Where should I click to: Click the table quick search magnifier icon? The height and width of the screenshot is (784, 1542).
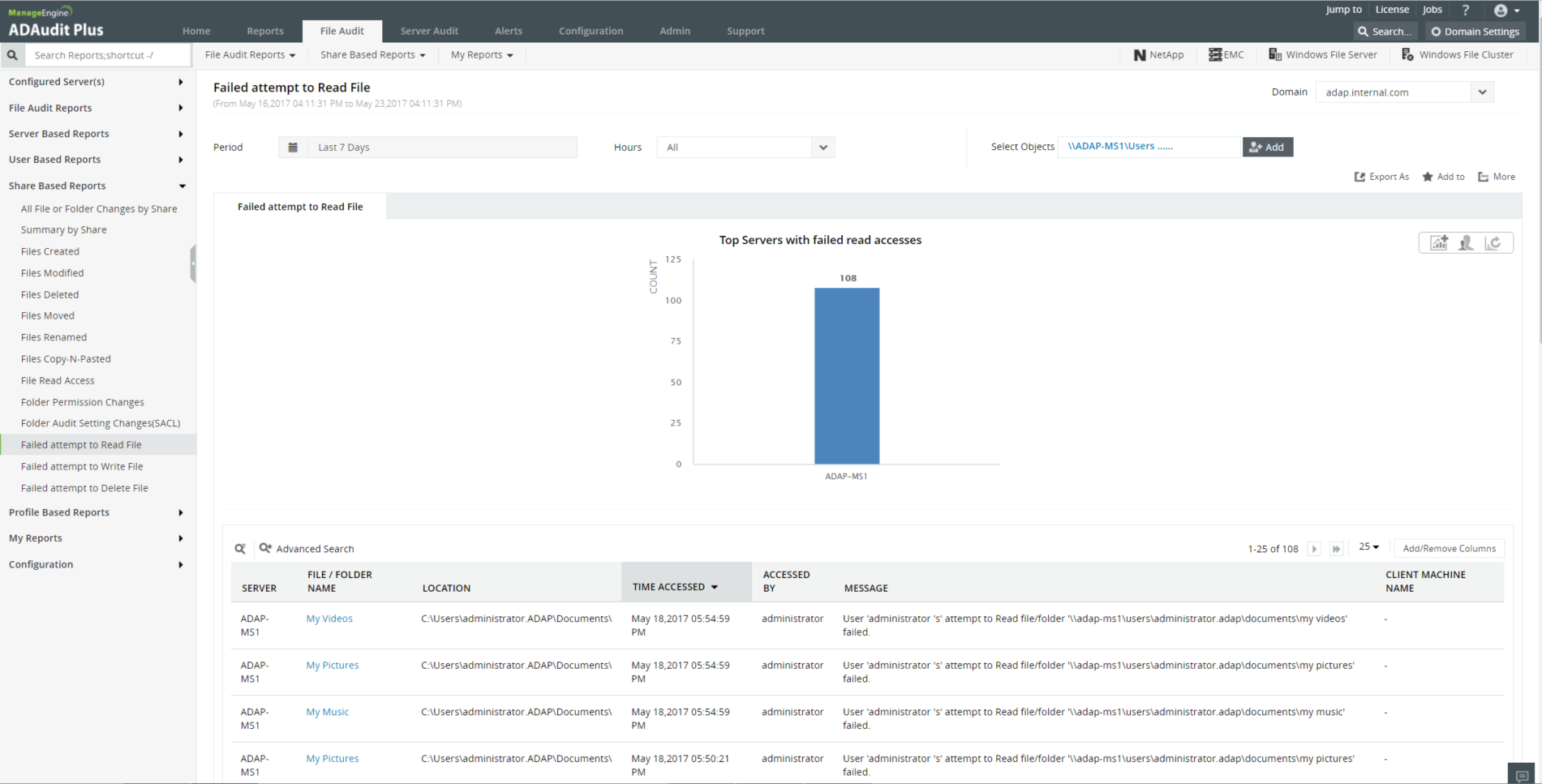(240, 549)
